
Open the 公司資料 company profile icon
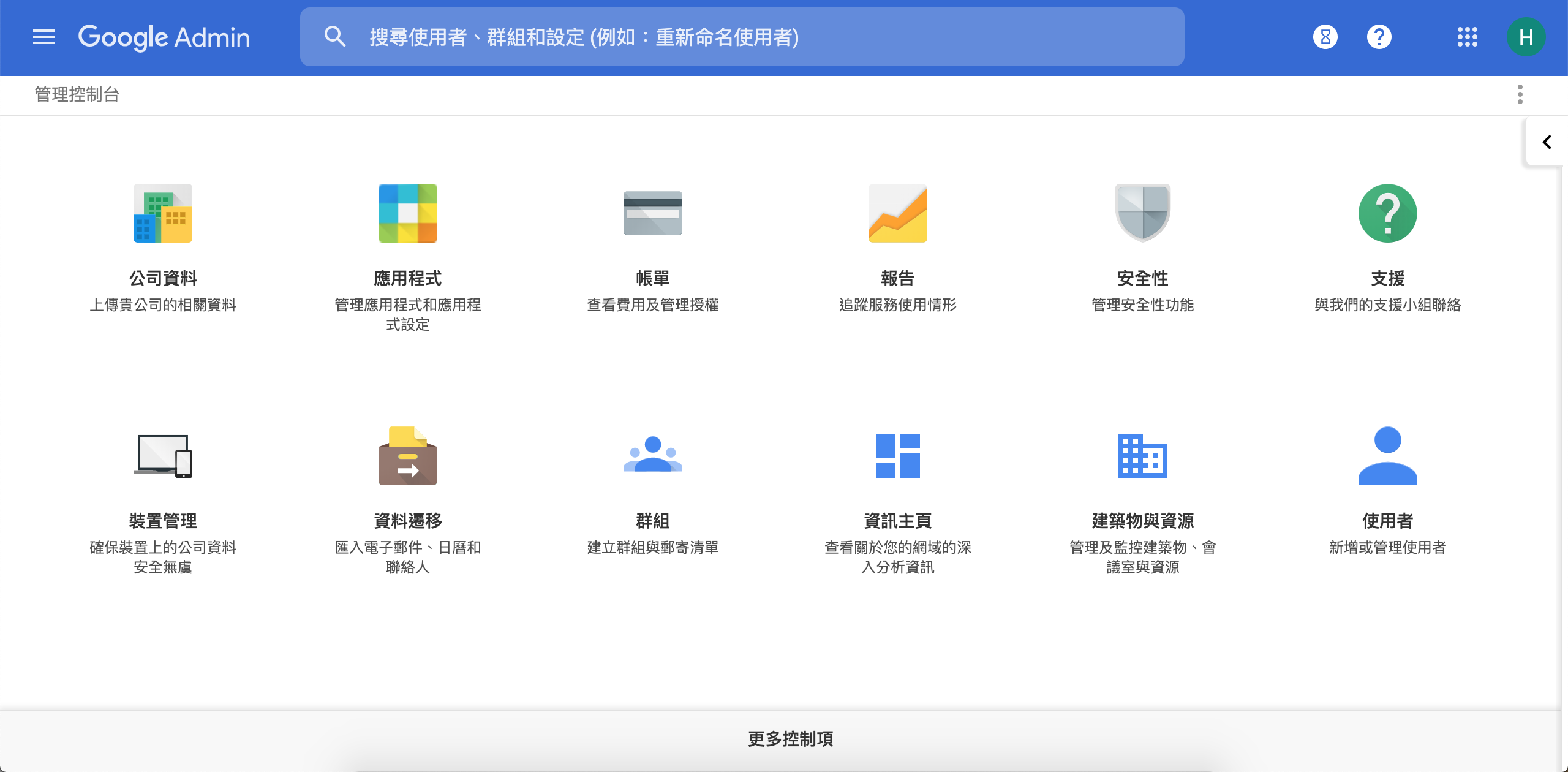click(162, 213)
